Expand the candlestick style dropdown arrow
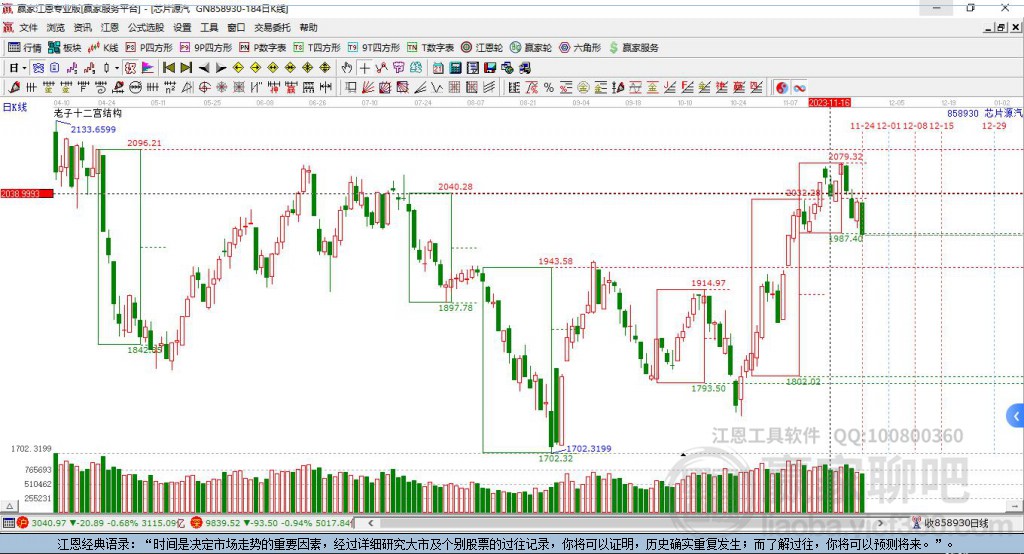 click(x=117, y=68)
